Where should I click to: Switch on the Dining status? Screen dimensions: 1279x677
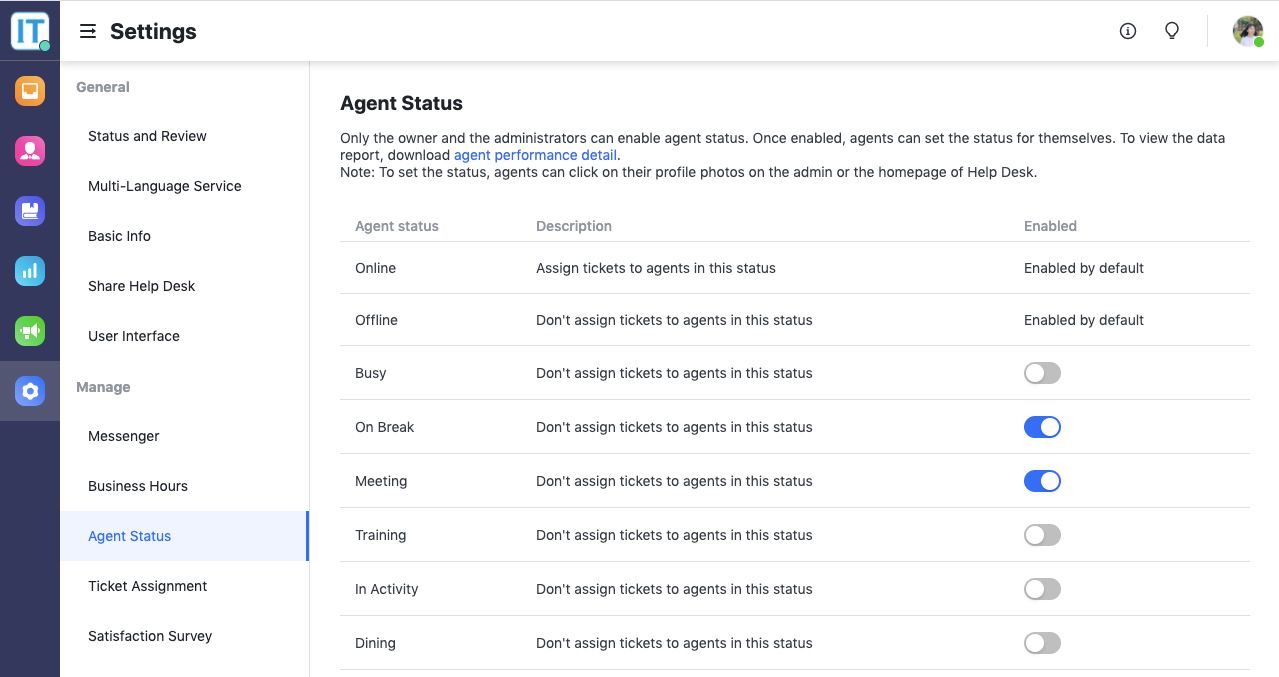1042,642
